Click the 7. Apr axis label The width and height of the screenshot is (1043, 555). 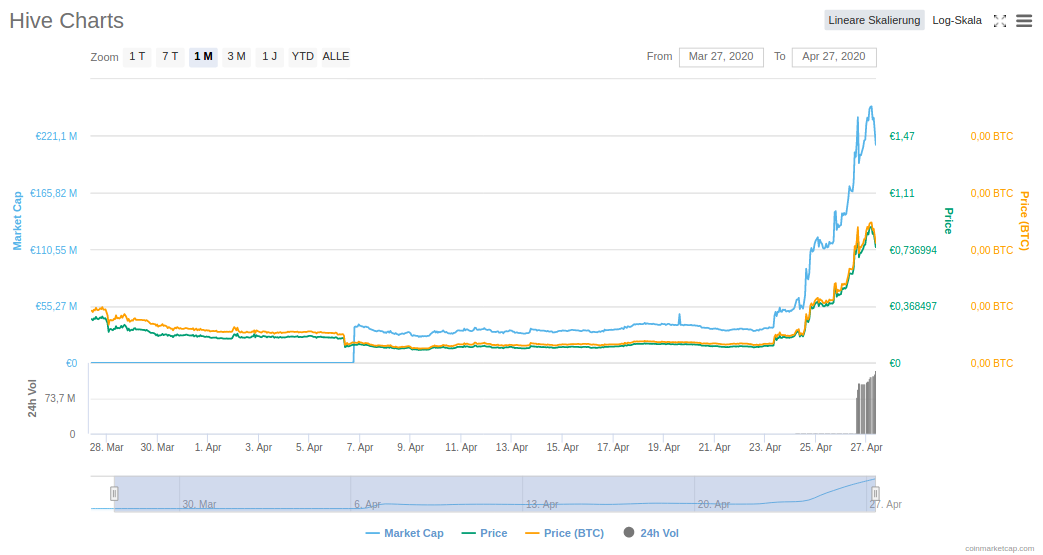(360, 447)
